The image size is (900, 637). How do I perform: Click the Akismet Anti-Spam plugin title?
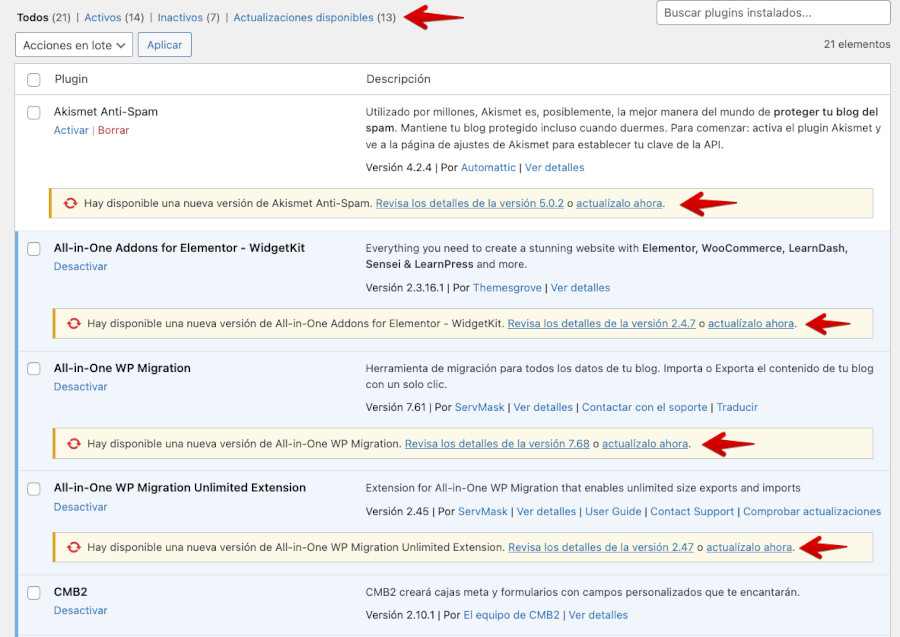[x=106, y=112]
